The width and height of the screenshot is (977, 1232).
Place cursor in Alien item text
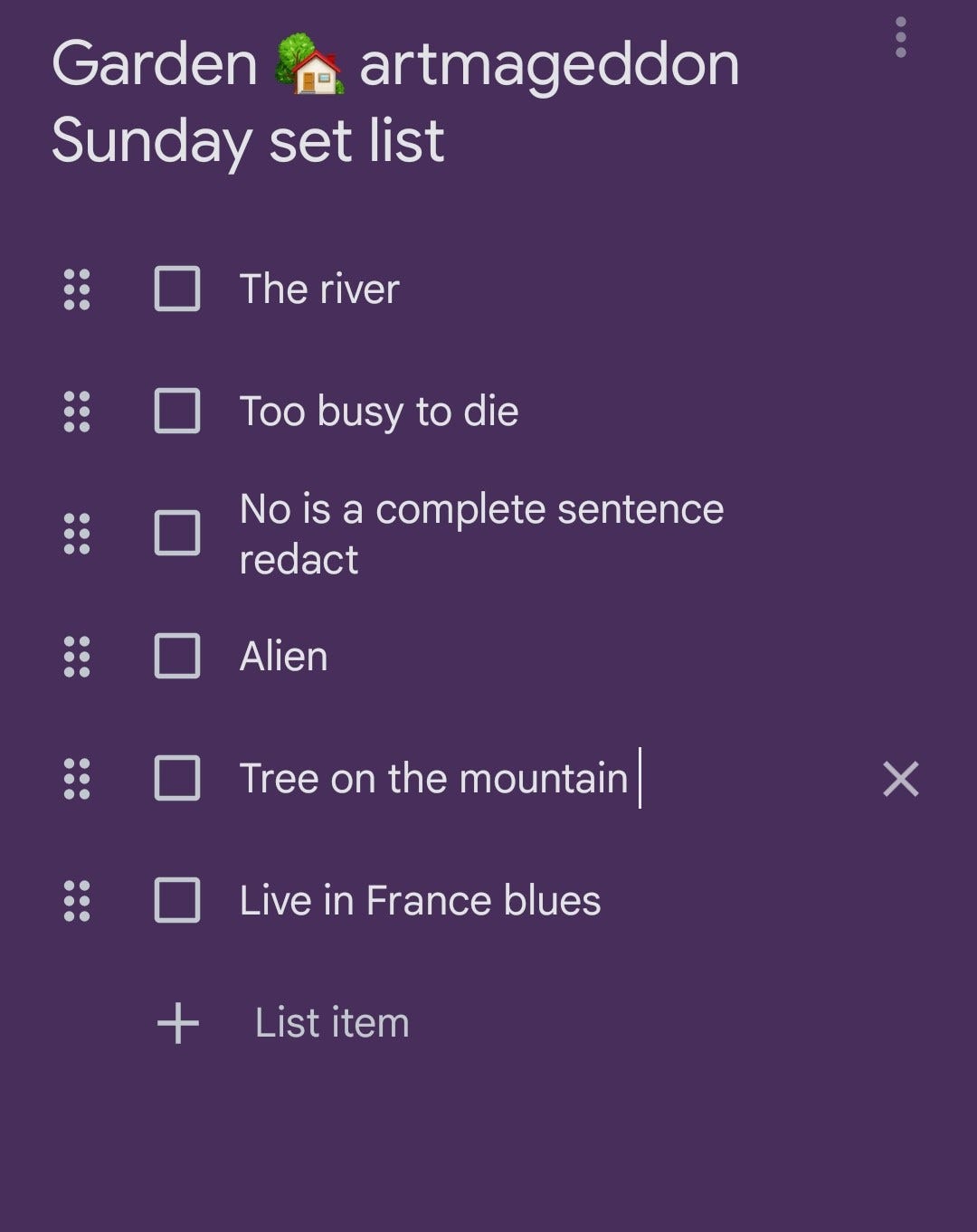click(x=283, y=657)
